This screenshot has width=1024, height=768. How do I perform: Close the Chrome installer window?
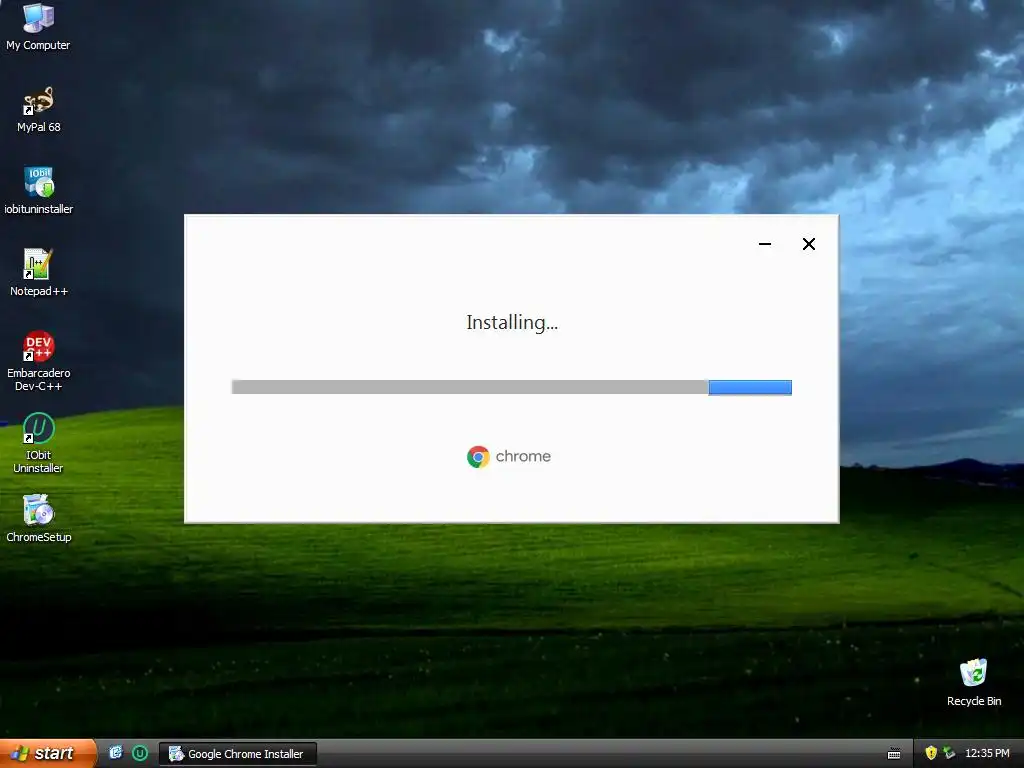(x=808, y=244)
